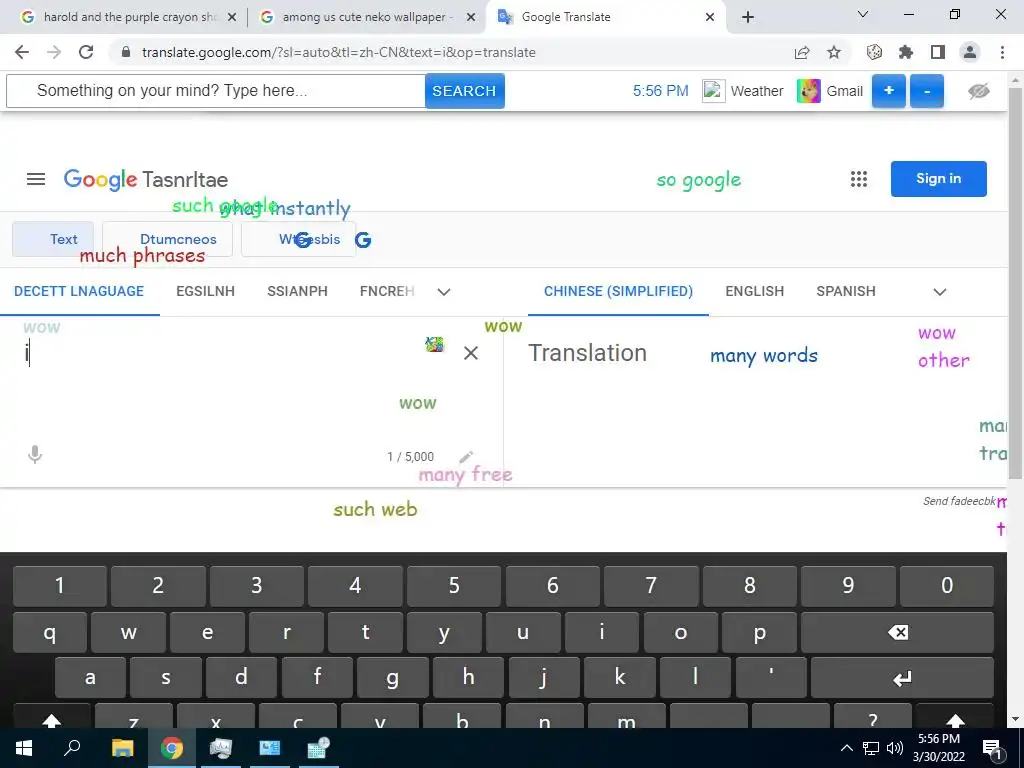Clear source text with the X icon
Viewport: 1024px width, 768px height.
pos(470,353)
